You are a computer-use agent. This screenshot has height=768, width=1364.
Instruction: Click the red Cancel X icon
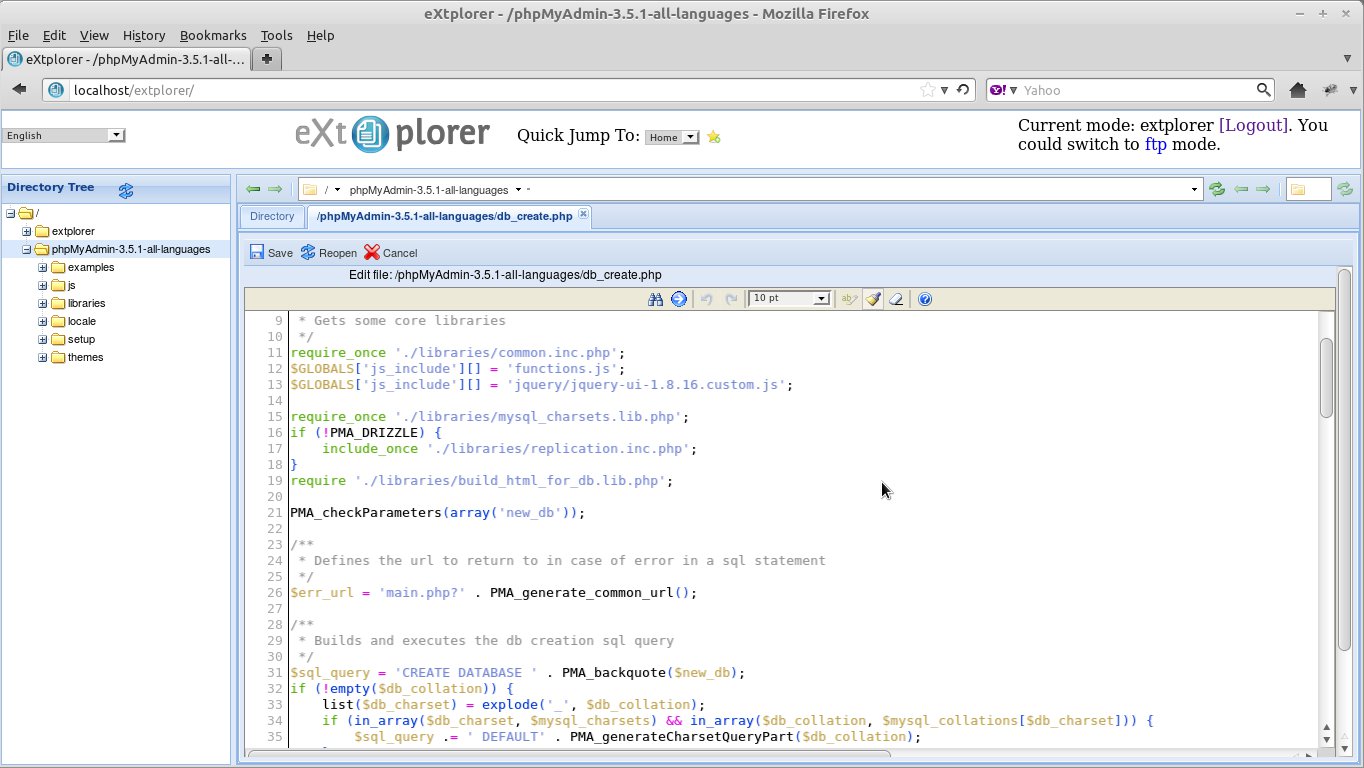372,253
